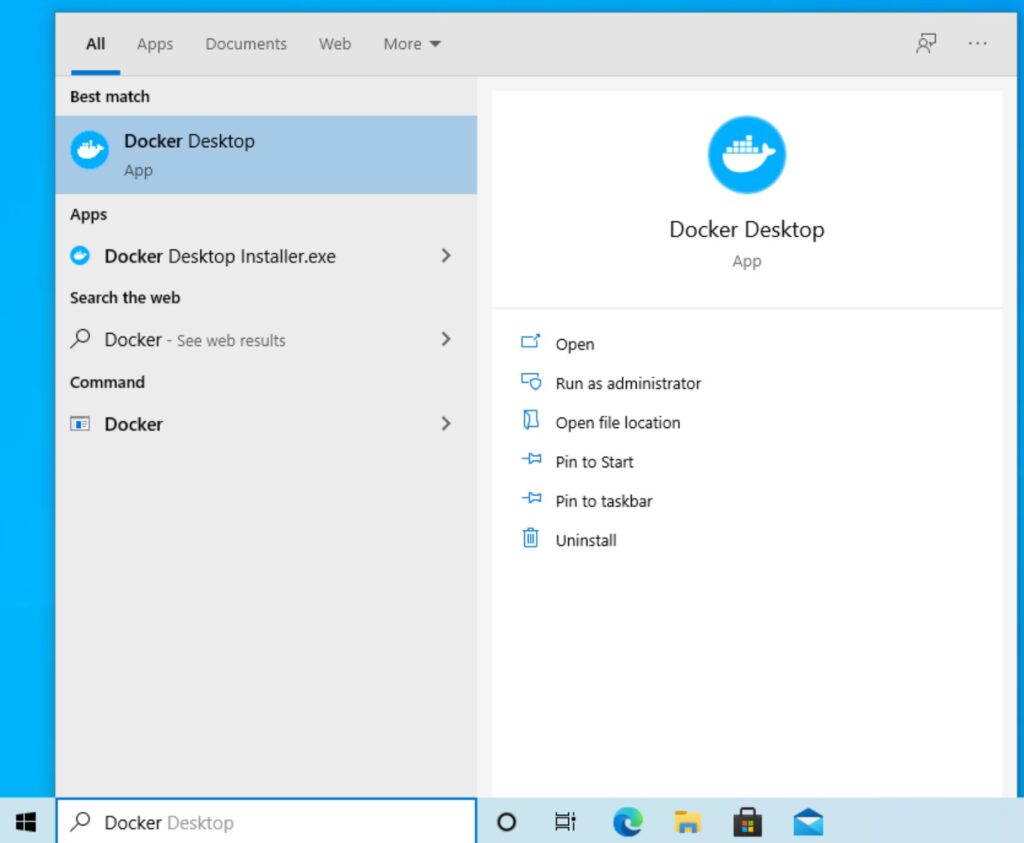Screen dimensions: 1024x843
Task: Switch to the Web search tab
Action: tap(335, 44)
